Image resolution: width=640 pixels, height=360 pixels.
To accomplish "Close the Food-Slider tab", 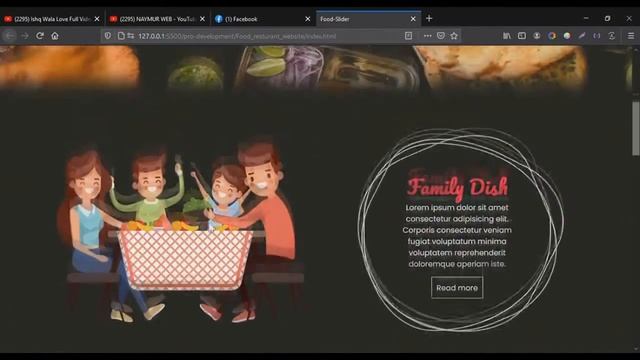I will [413, 19].
